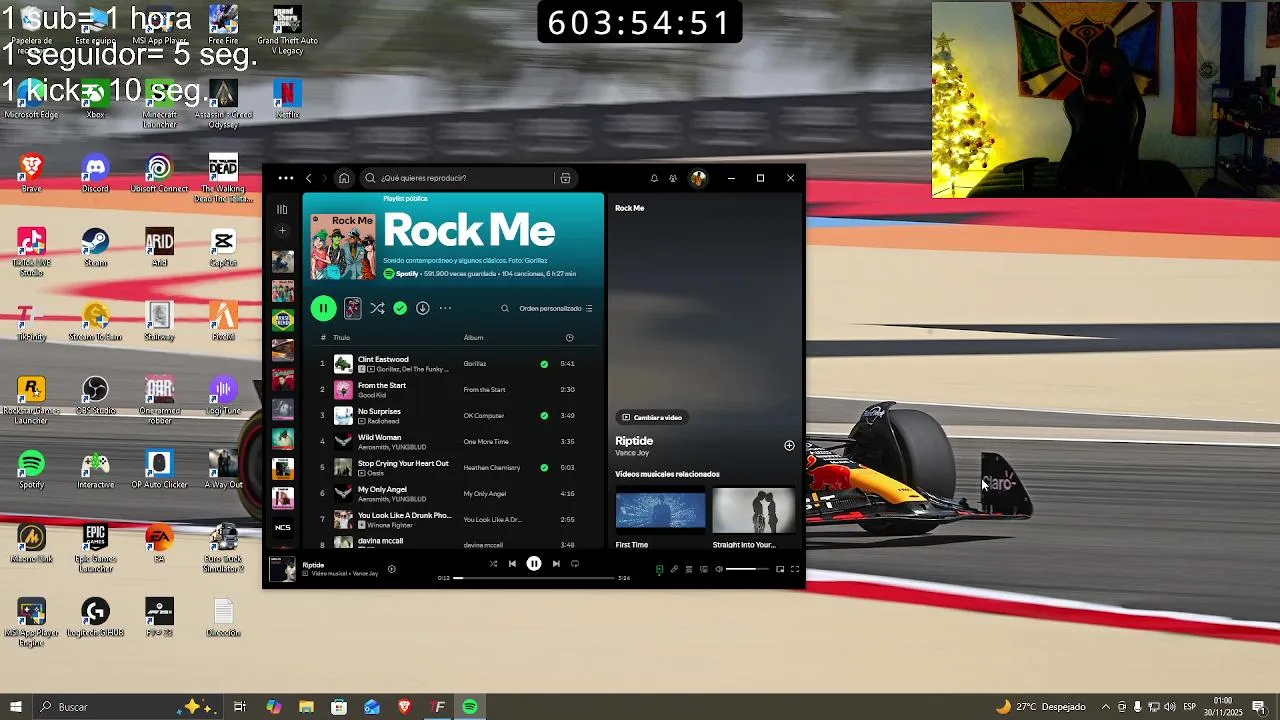Image resolution: width=1280 pixels, height=720 pixels.
Task: Open the play queue icon
Action: coord(689,569)
